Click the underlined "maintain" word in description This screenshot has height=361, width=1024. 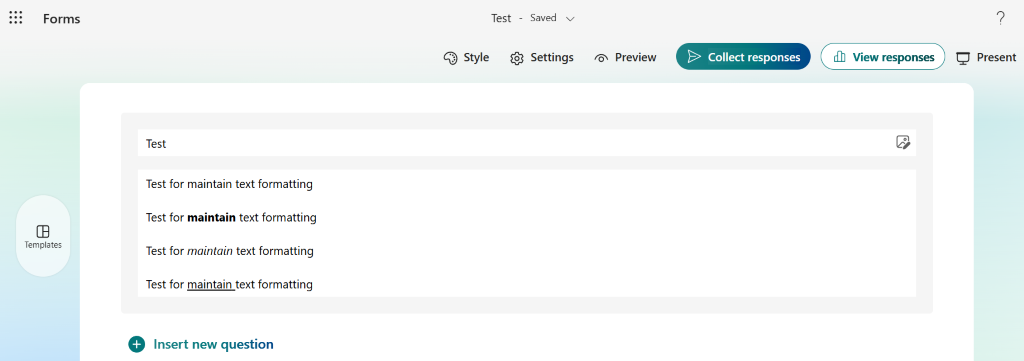pos(210,285)
